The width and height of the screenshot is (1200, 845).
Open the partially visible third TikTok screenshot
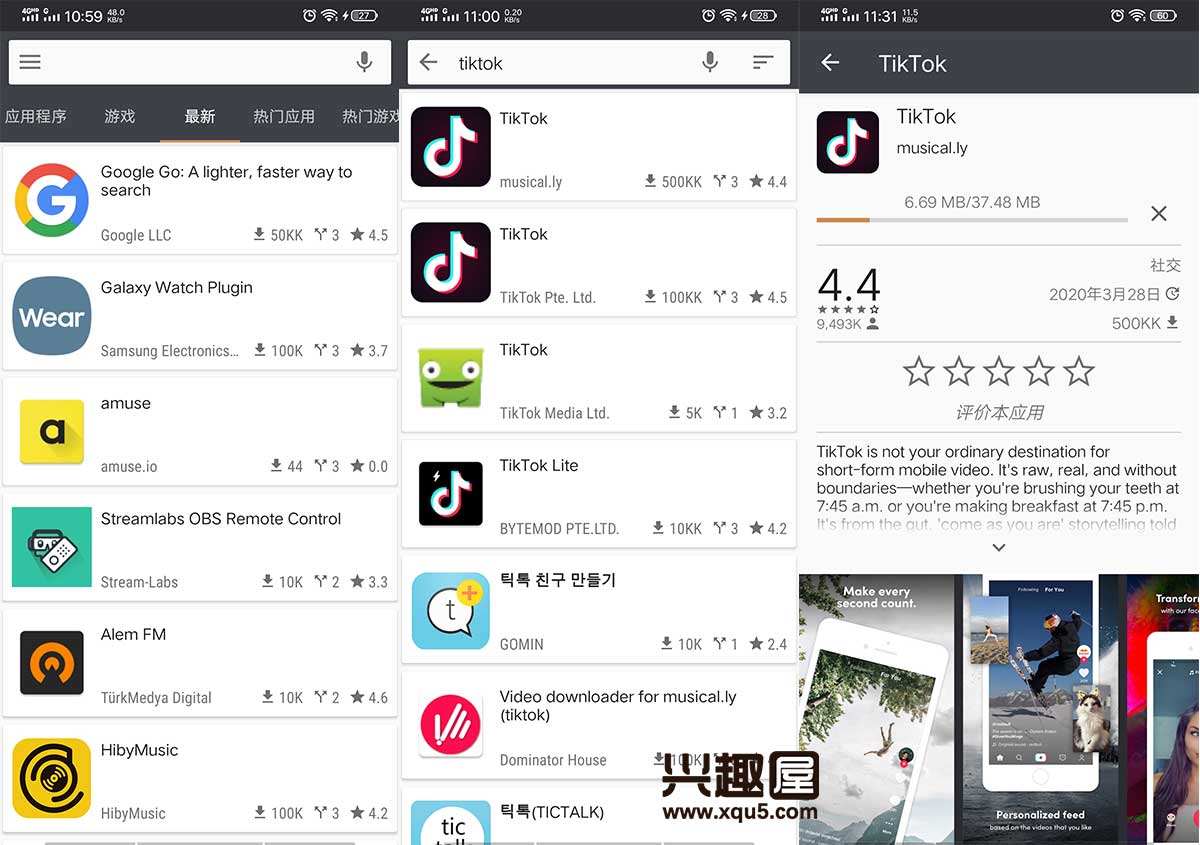tap(1163, 709)
